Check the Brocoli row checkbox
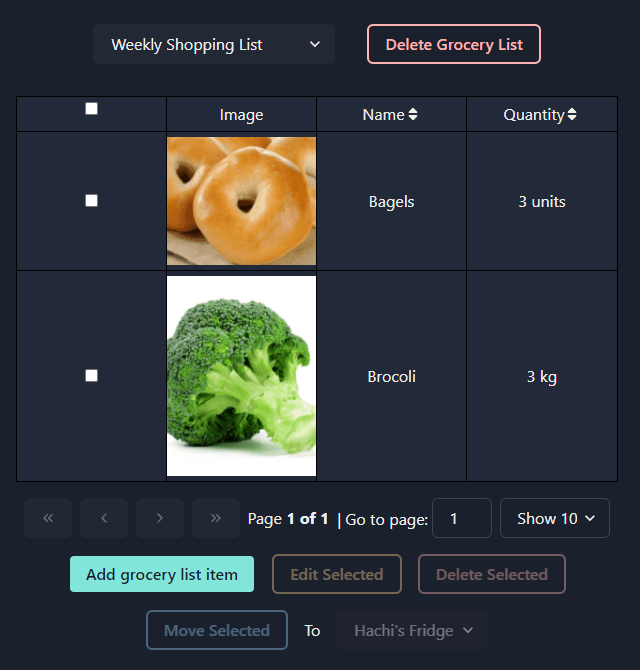This screenshot has width=640, height=670. (91, 376)
